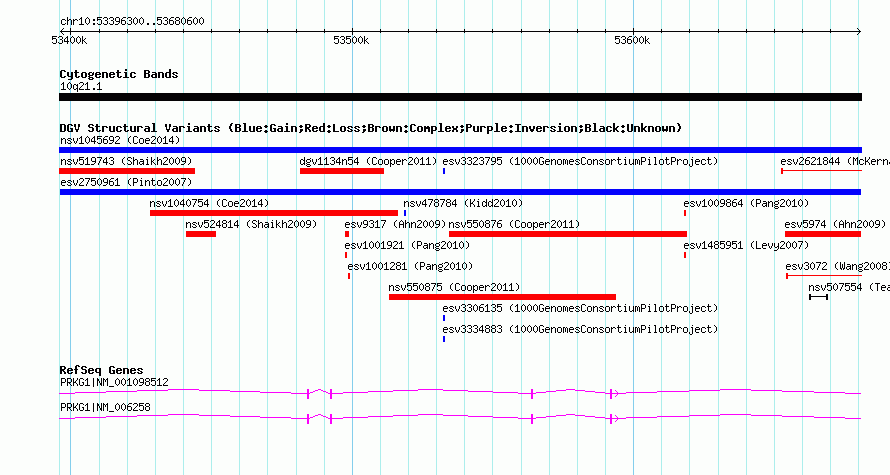Image resolution: width=890 pixels, height=475 pixels.
Task: Click the esv9317 (Ahn2009) label
Action: tap(395, 224)
